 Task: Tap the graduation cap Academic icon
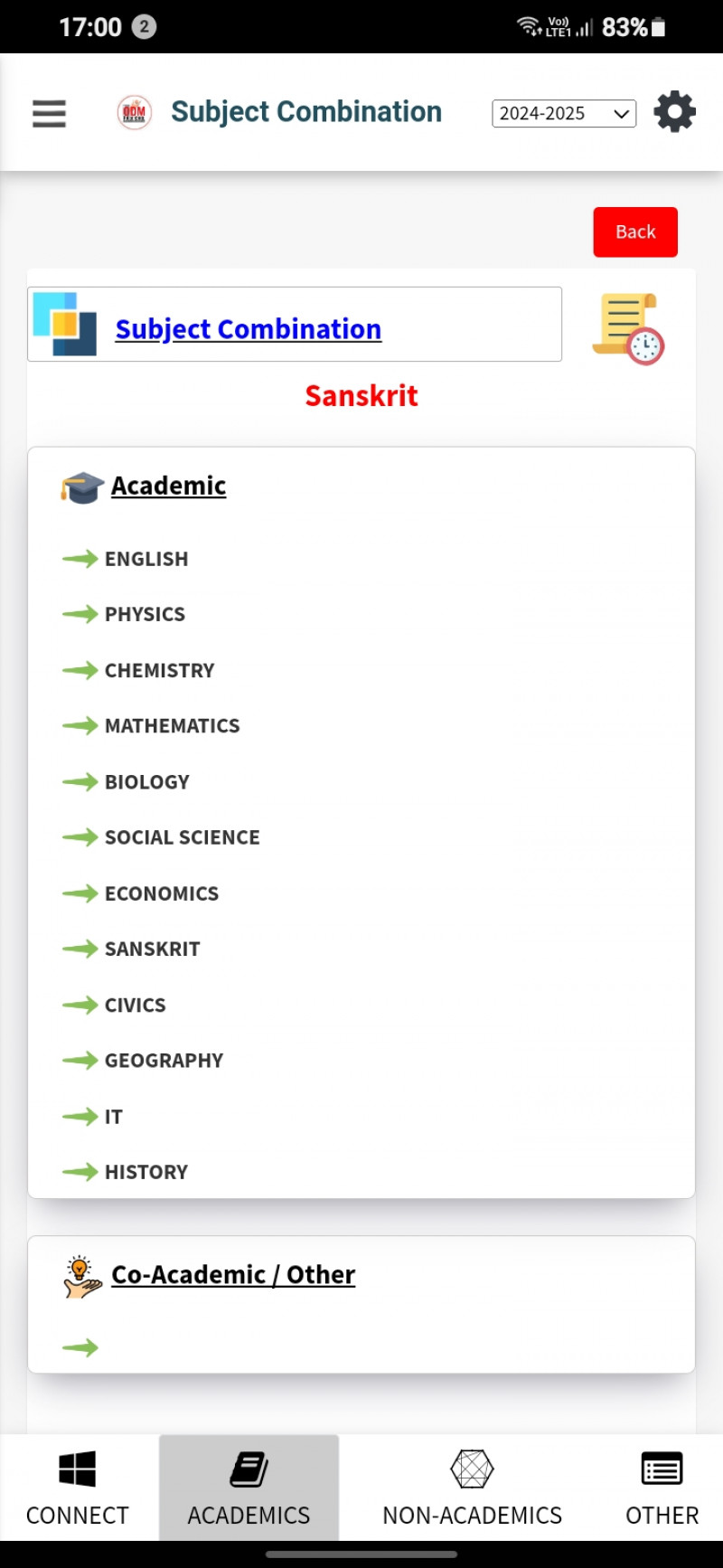tap(82, 487)
